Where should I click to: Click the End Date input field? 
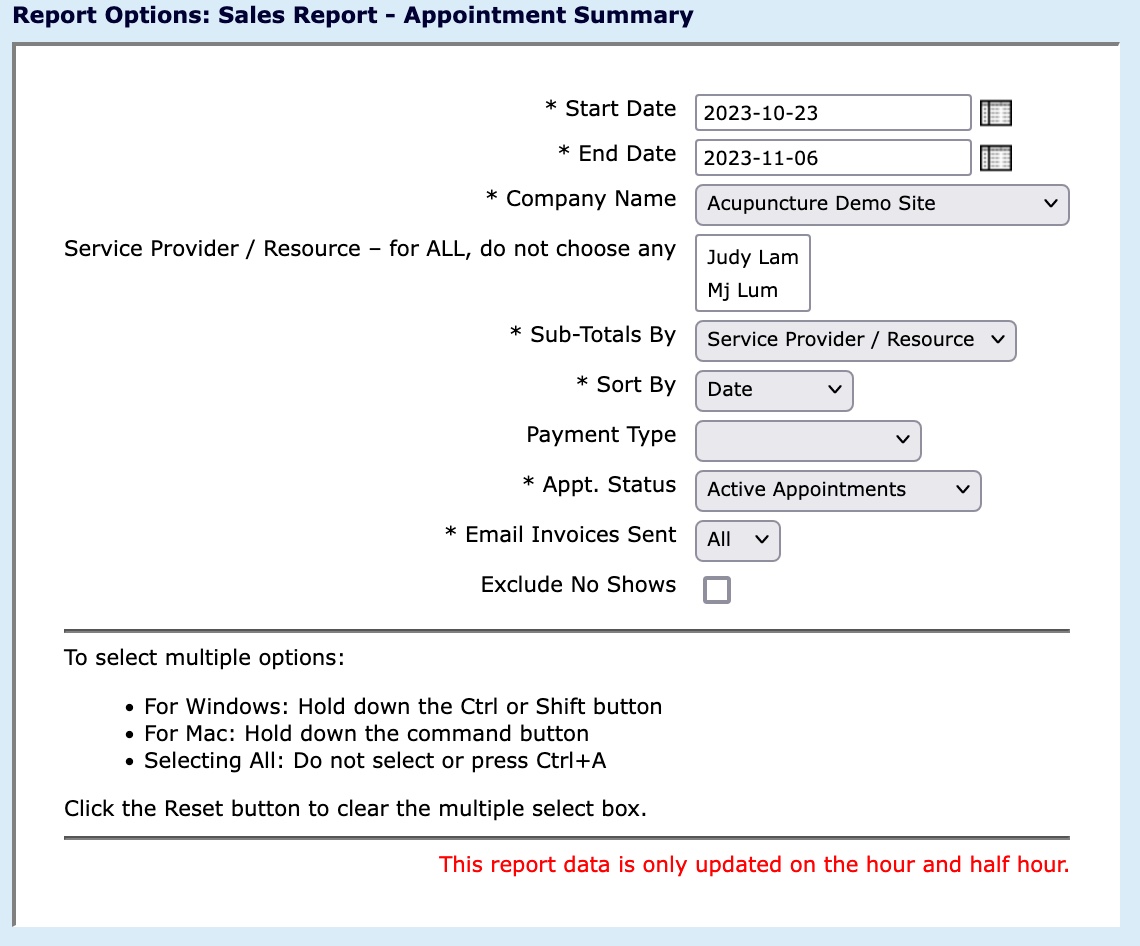point(832,158)
